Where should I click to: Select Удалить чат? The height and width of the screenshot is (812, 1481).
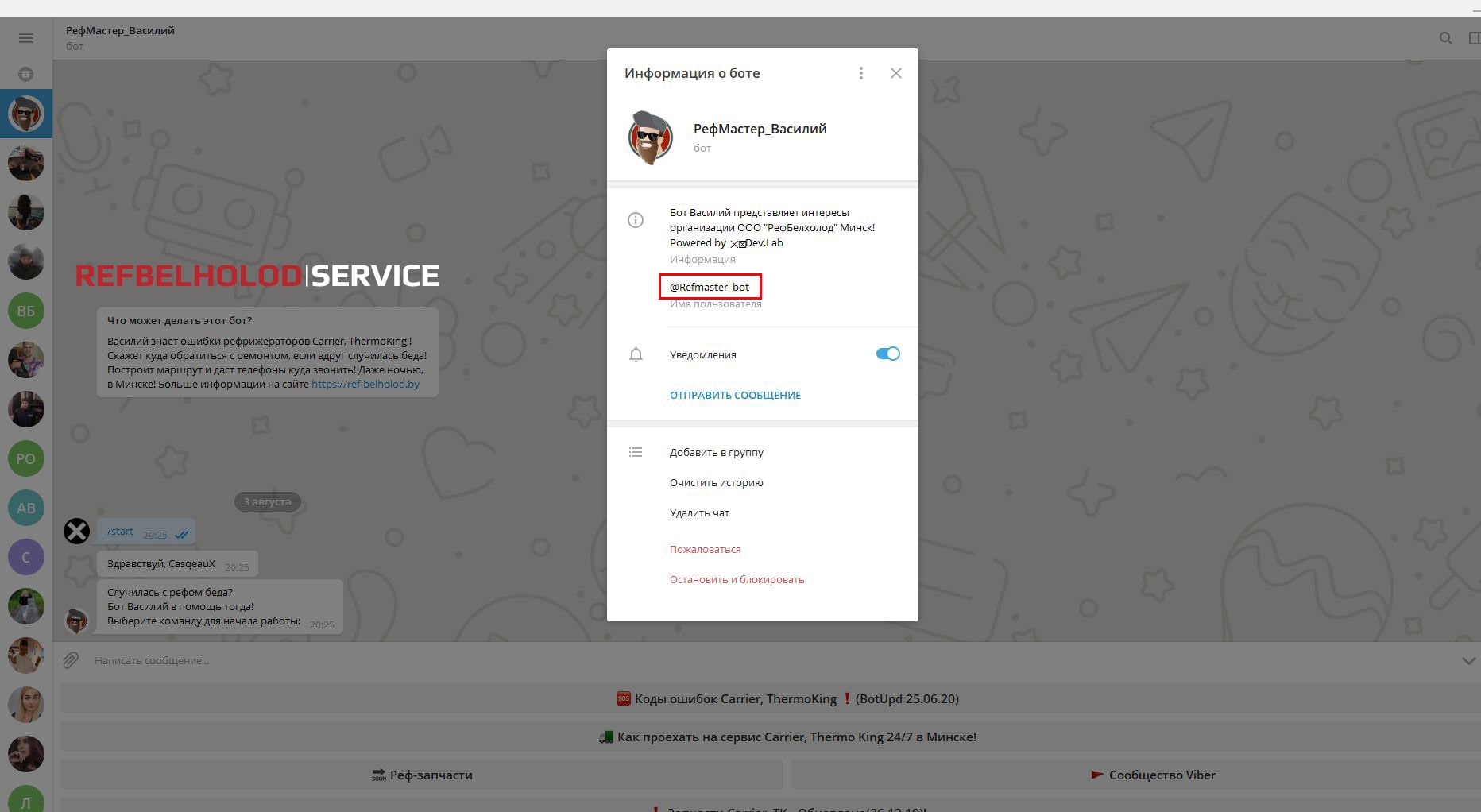(699, 512)
